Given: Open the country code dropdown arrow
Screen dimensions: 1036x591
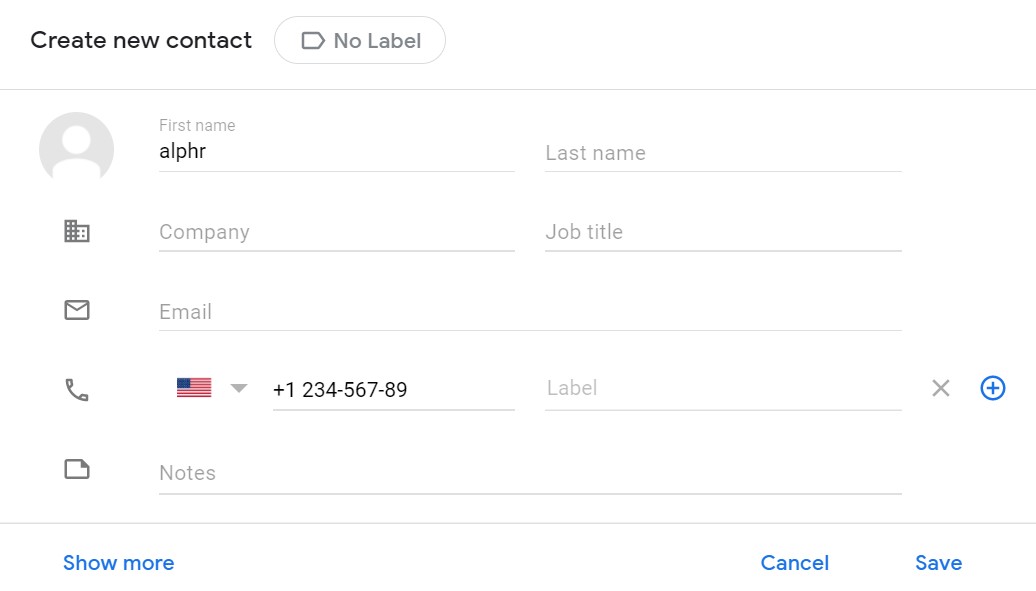Looking at the screenshot, I should point(239,388).
